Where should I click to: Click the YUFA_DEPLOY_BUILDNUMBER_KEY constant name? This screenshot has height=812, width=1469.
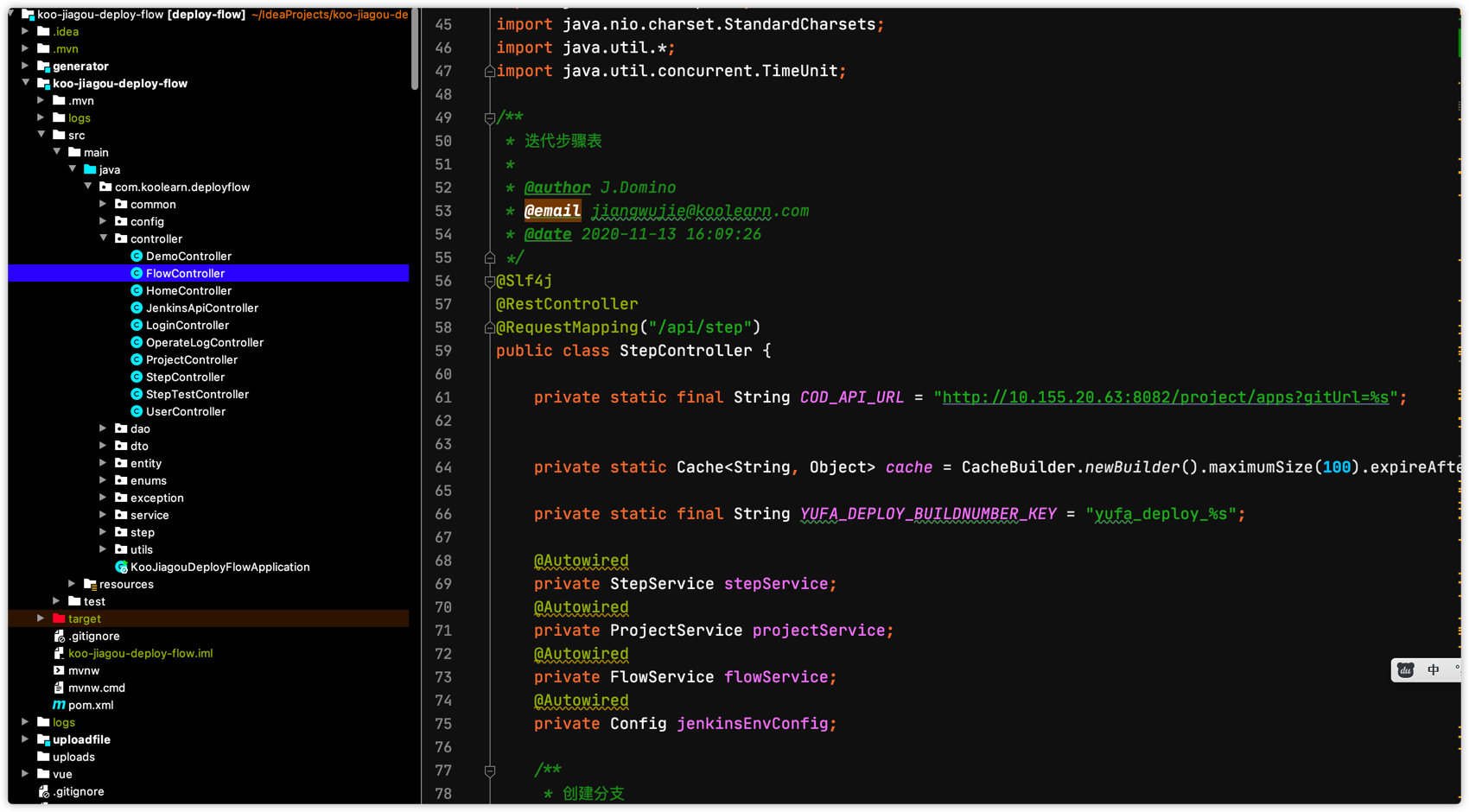click(x=928, y=514)
